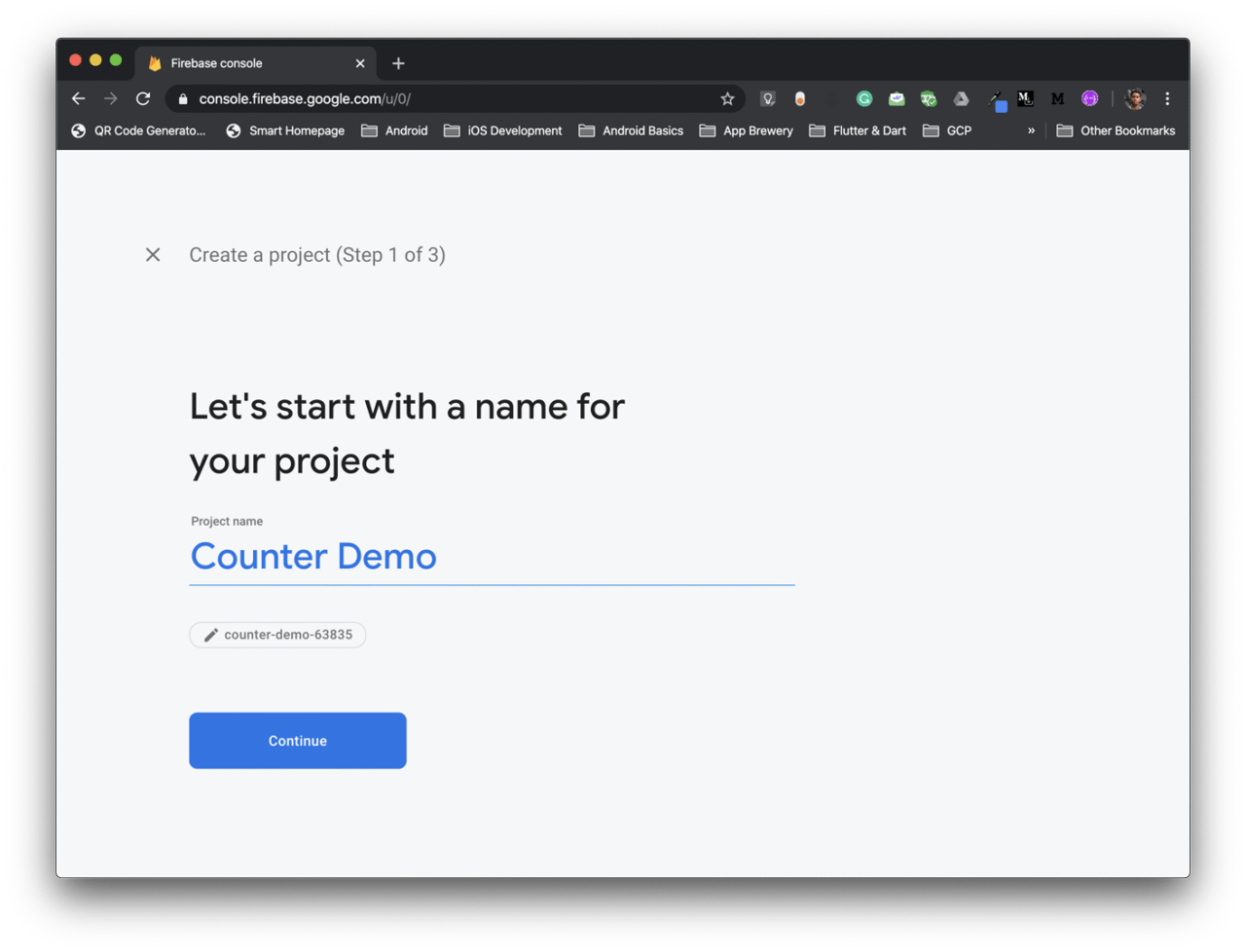The height and width of the screenshot is (952, 1246).
Task: Click the Continue button
Action: pos(298,741)
